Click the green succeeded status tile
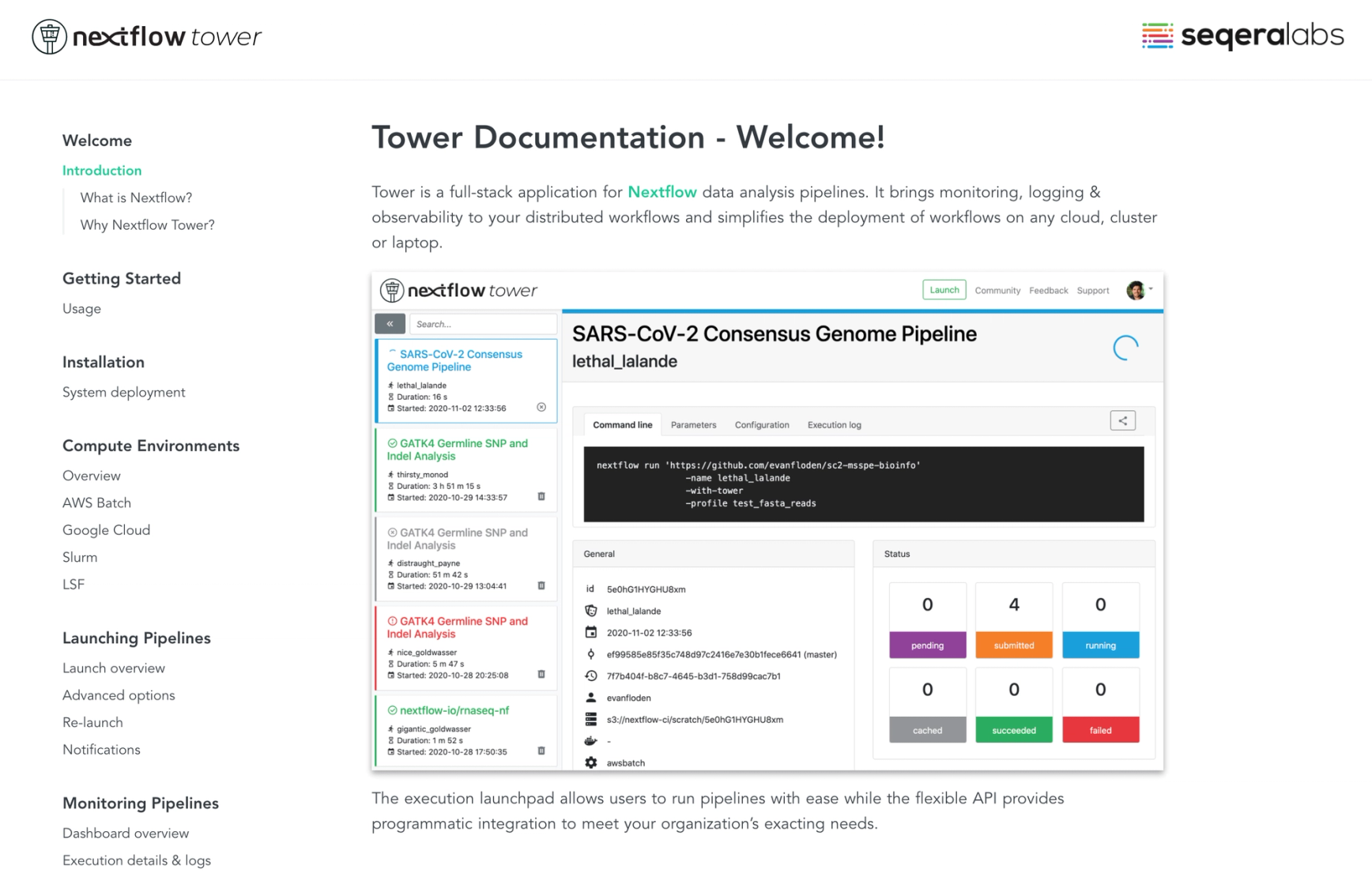Image resolution: width=1372 pixels, height=873 pixels. pyautogui.click(x=1014, y=706)
